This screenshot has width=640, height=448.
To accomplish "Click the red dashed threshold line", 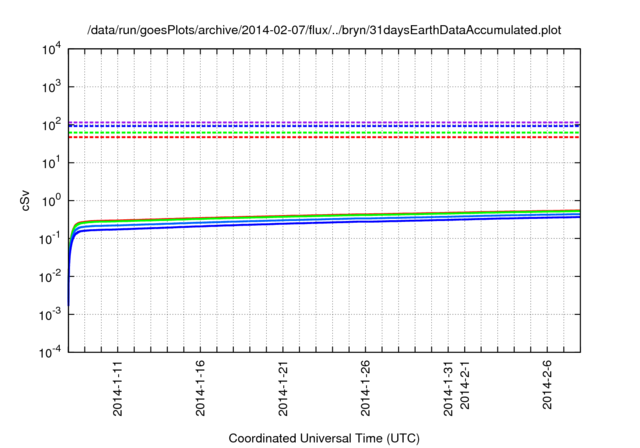I will (324, 138).
